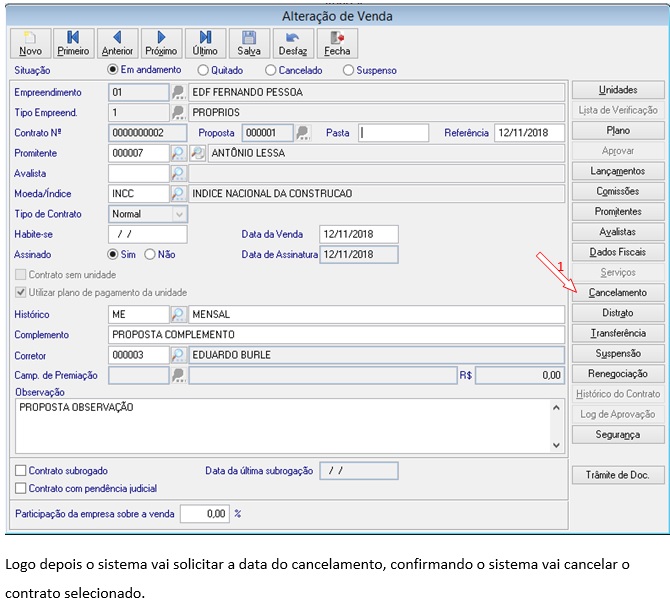The width and height of the screenshot is (670, 607).
Task: Click the Corretor search icon
Action: (x=178, y=355)
